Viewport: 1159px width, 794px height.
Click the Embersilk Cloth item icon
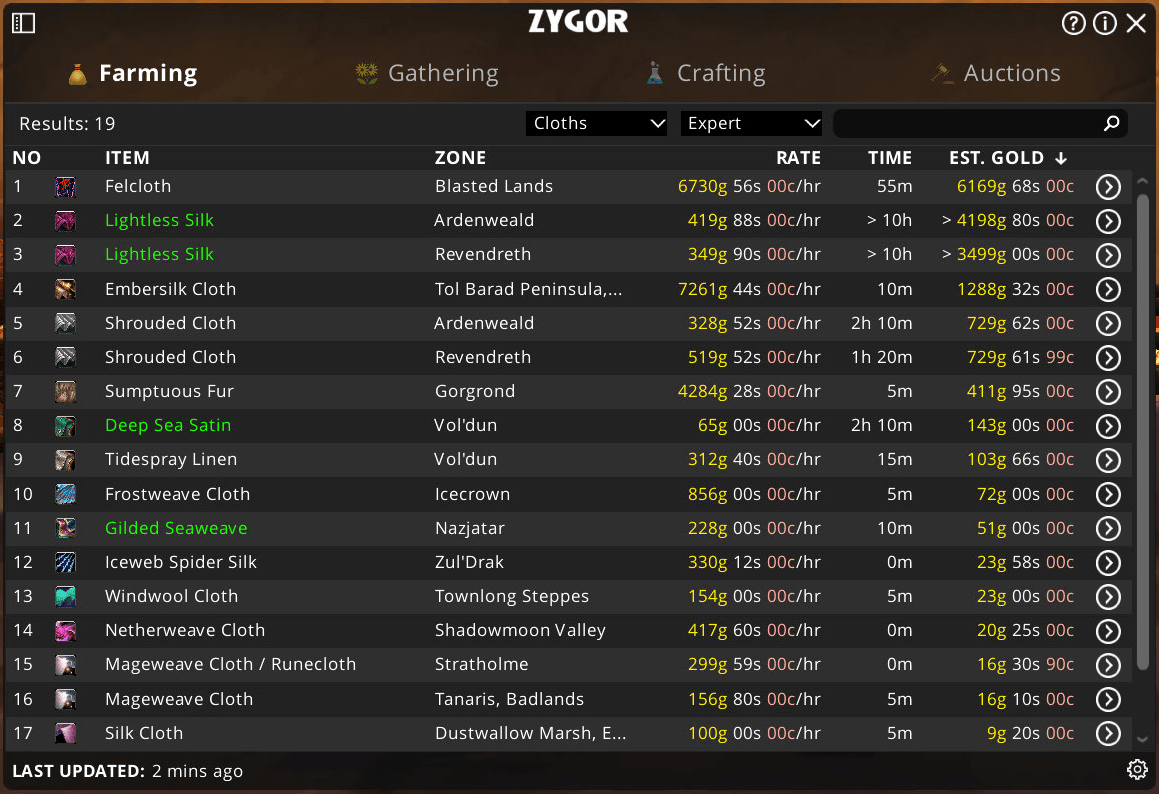(65, 289)
